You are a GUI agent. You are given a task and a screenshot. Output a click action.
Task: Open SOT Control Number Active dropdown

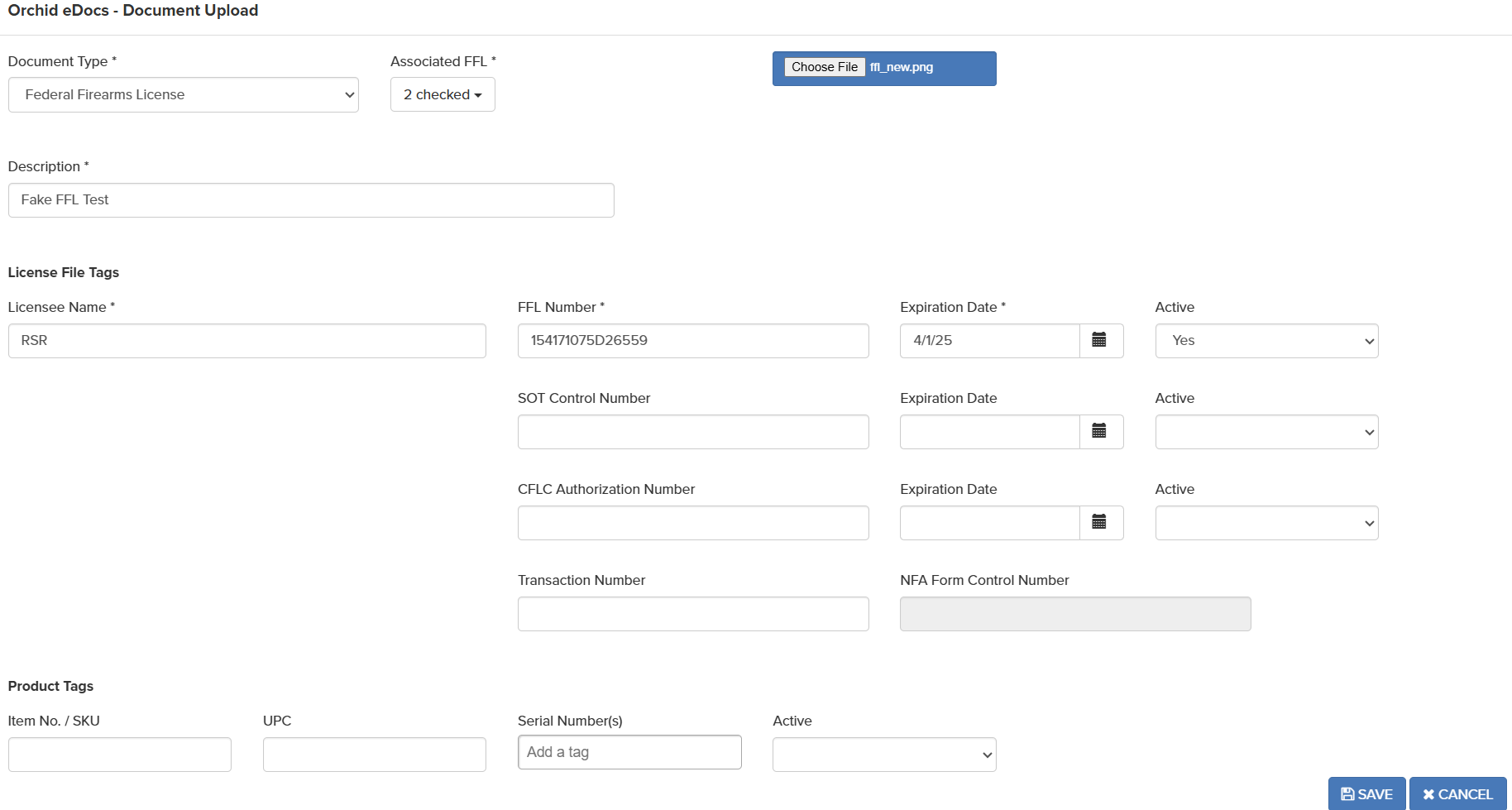(1266, 432)
